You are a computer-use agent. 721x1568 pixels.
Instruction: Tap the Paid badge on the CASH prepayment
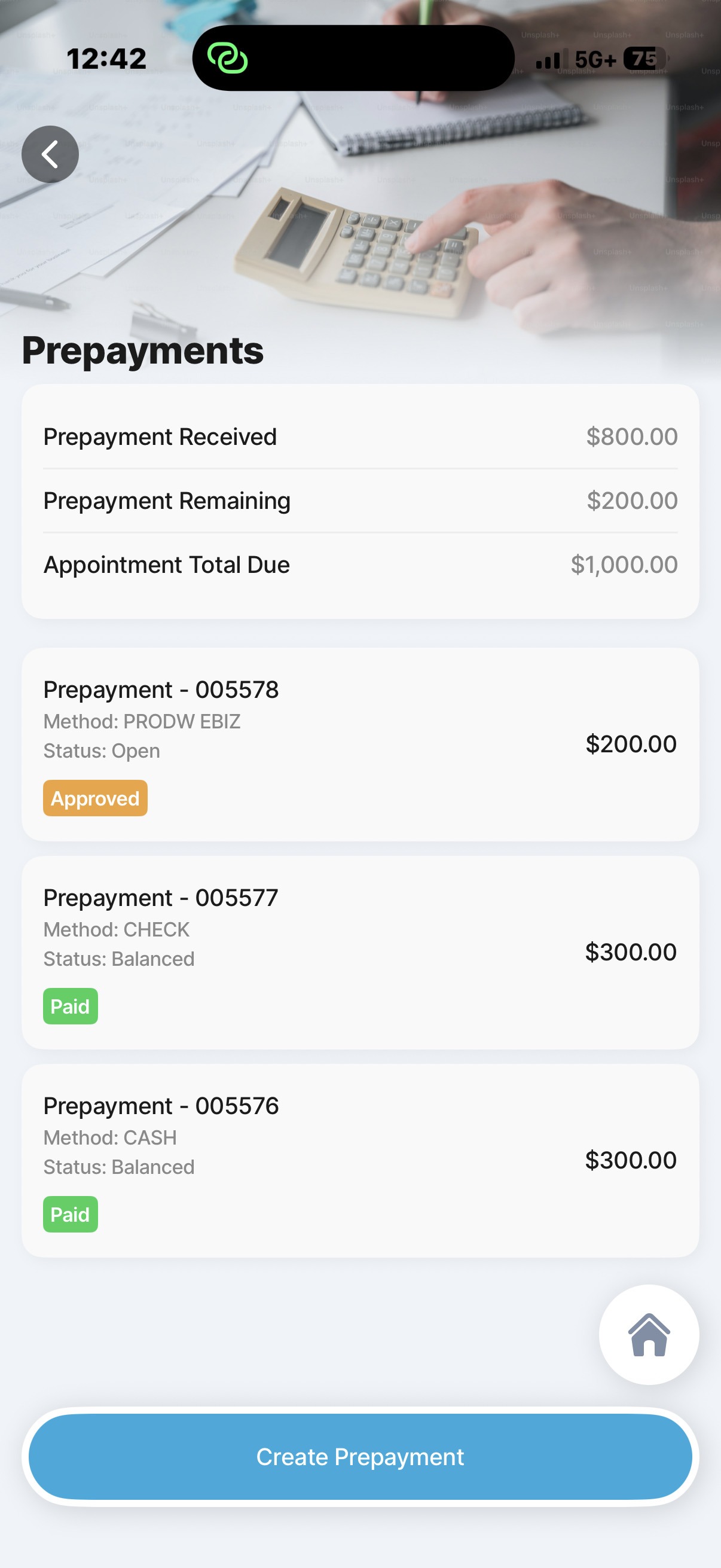point(70,1215)
